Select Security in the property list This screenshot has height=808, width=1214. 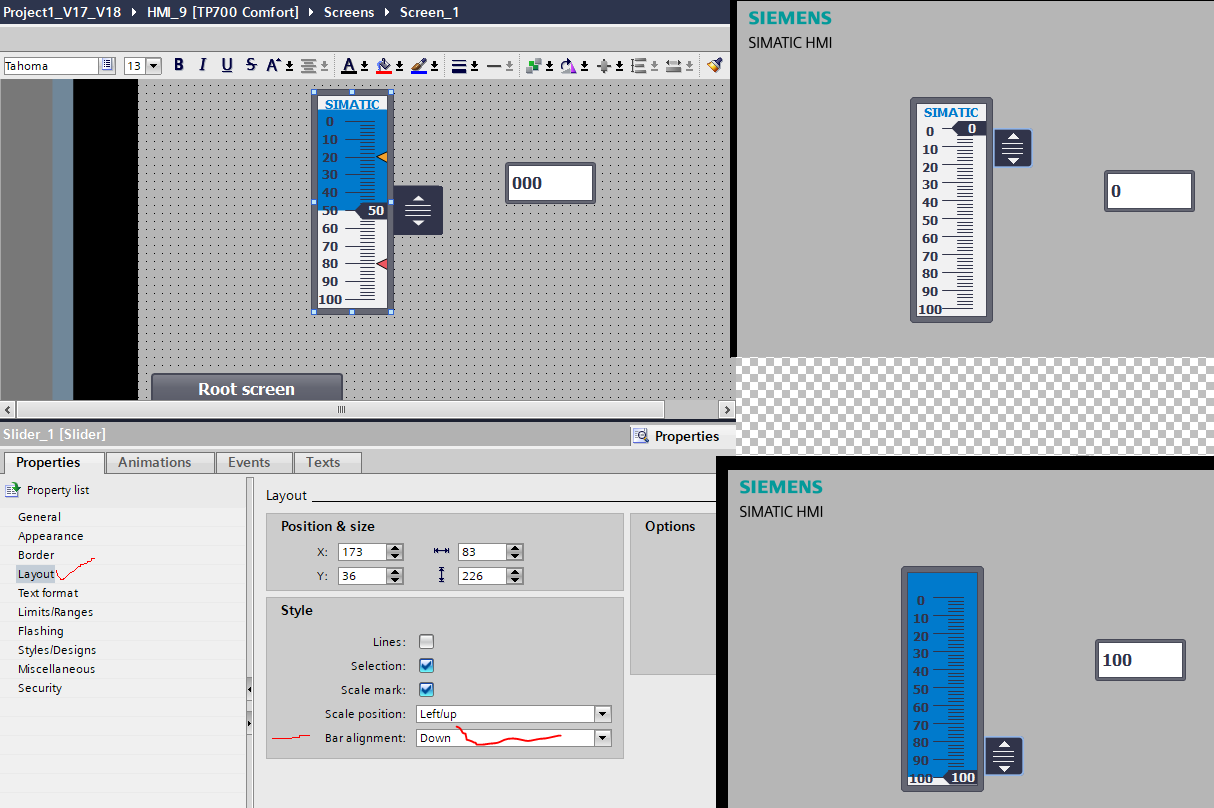(40, 688)
